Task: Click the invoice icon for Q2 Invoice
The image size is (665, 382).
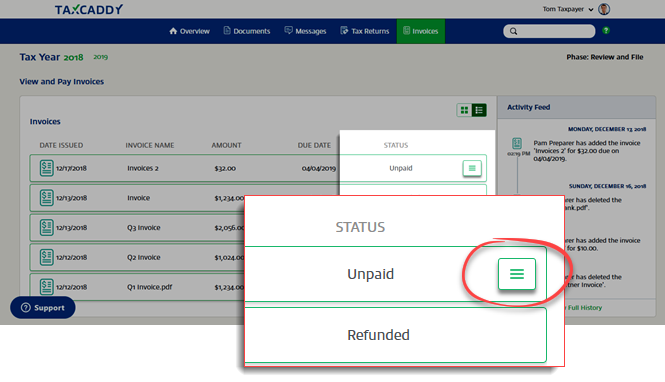Action: point(46,257)
